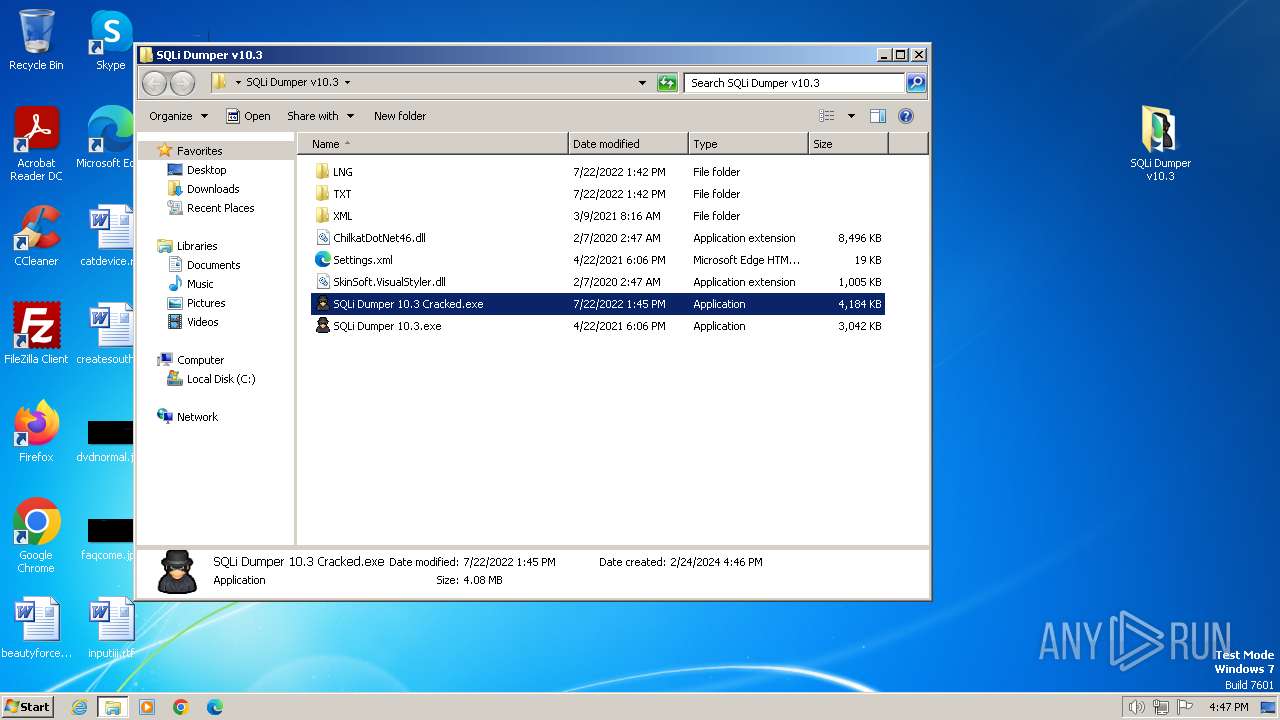This screenshot has width=1280, height=720.
Task: Sort by the Type column header
Action: pos(748,144)
